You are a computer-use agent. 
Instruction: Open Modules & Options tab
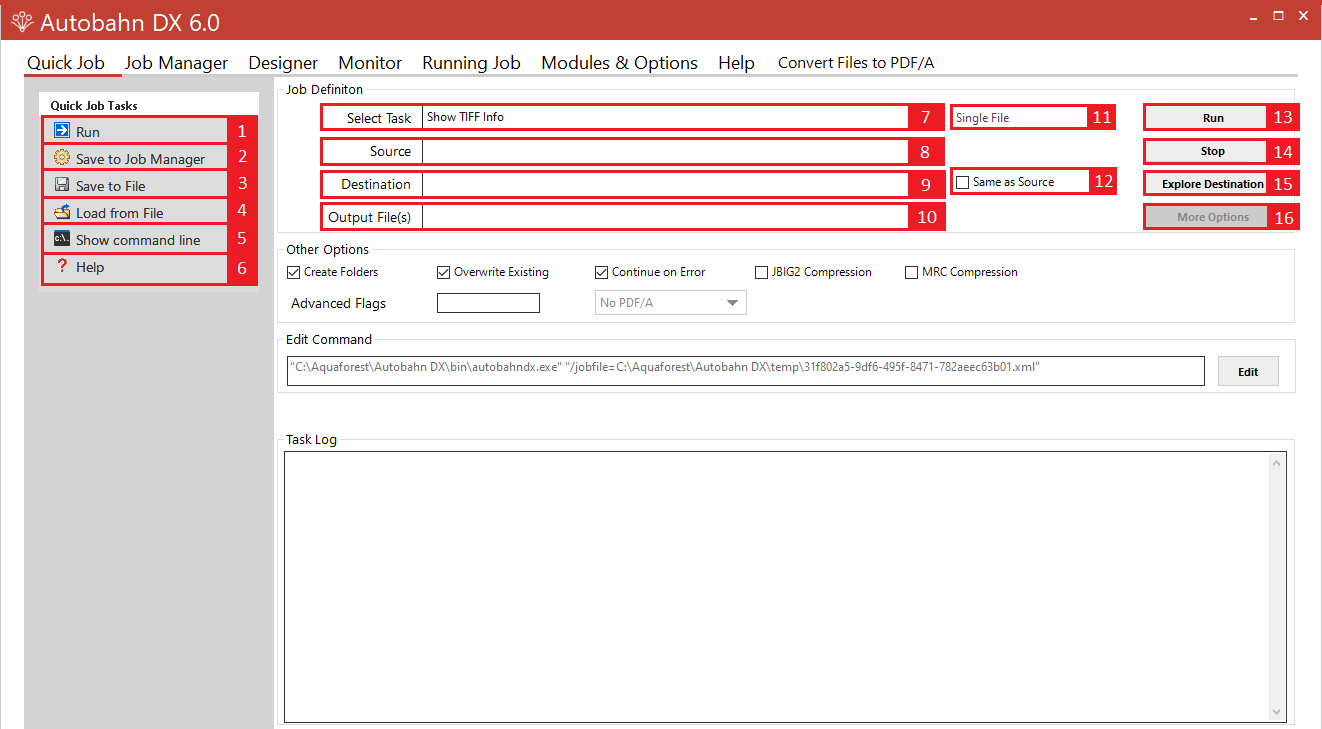619,63
